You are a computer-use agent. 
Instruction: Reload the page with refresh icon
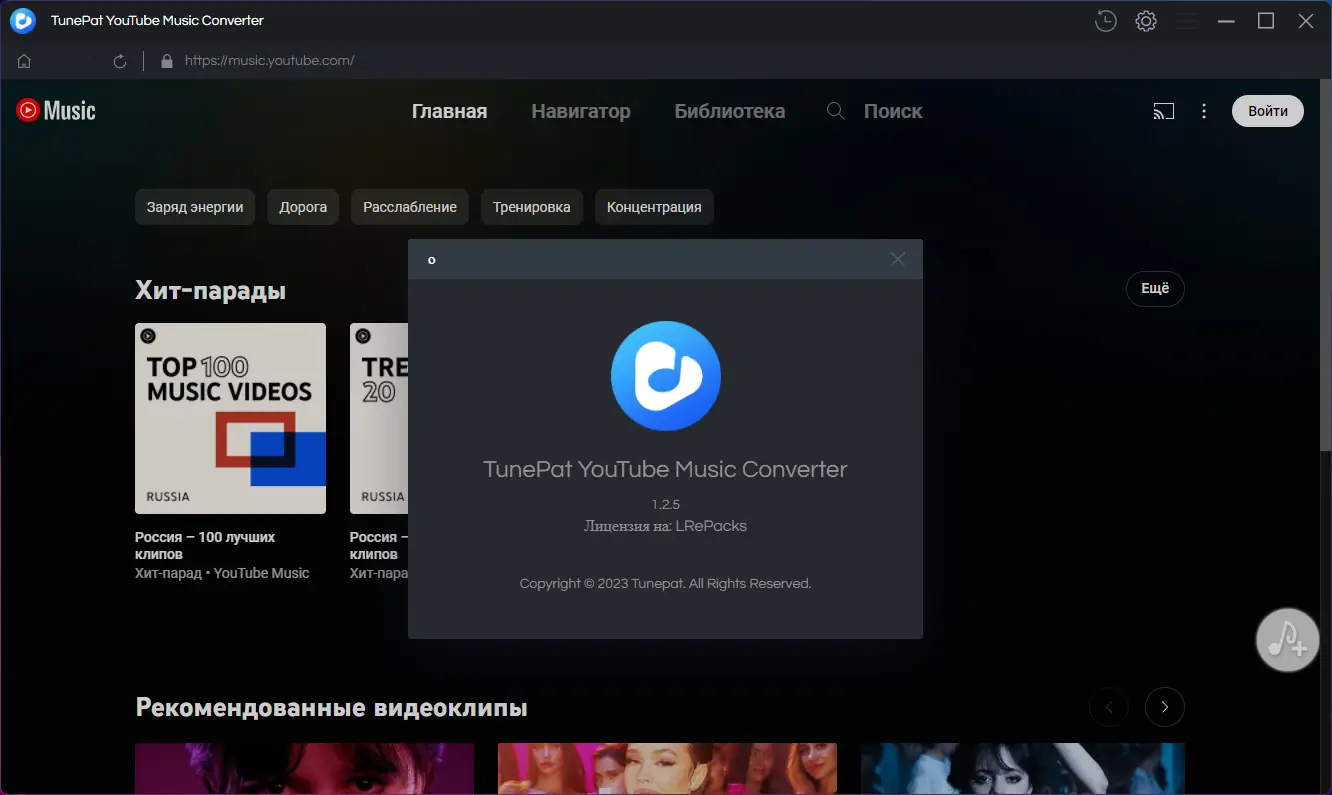(x=120, y=61)
